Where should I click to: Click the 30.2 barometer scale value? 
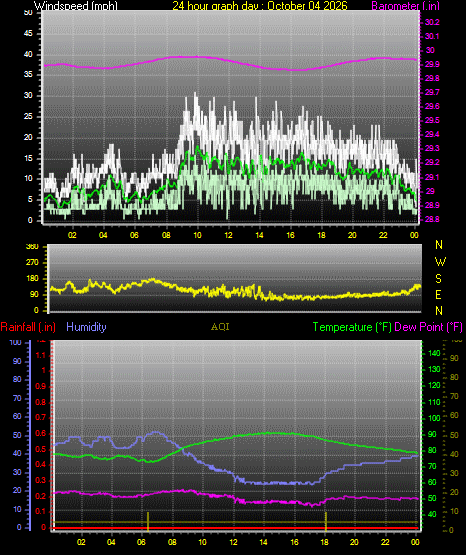point(432,22)
